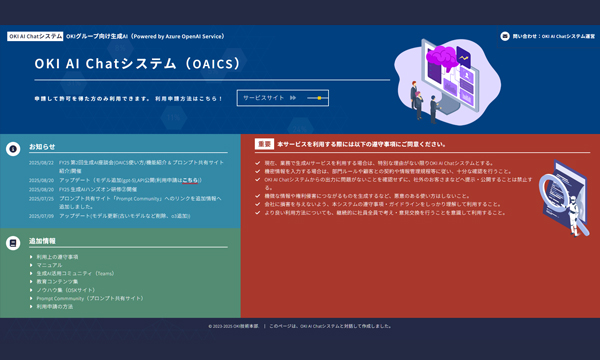Screen dimensions: 600x360
Task: Open ノウハウ集 (OSKサイト) link
Action: coord(65,290)
